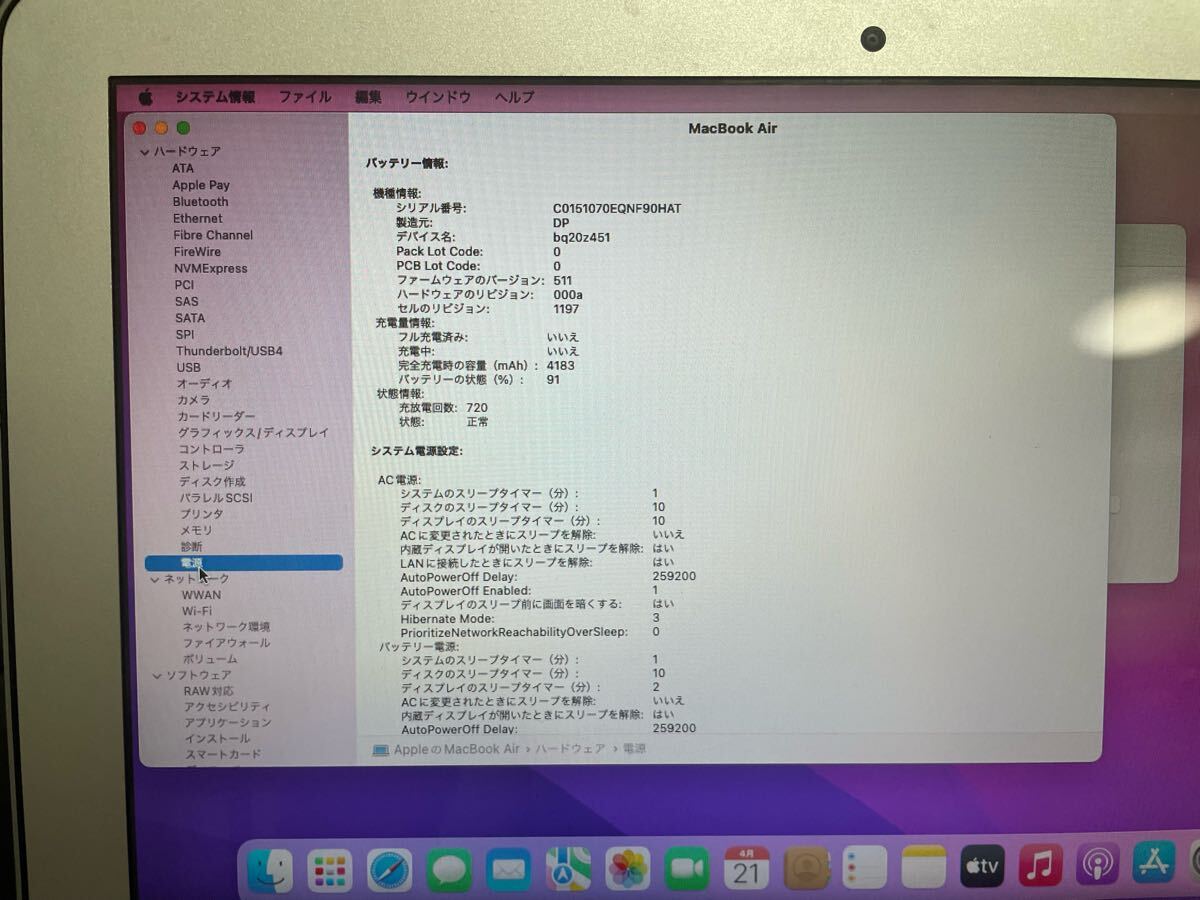Click serial number C0151070EQNF90HAT

[616, 208]
